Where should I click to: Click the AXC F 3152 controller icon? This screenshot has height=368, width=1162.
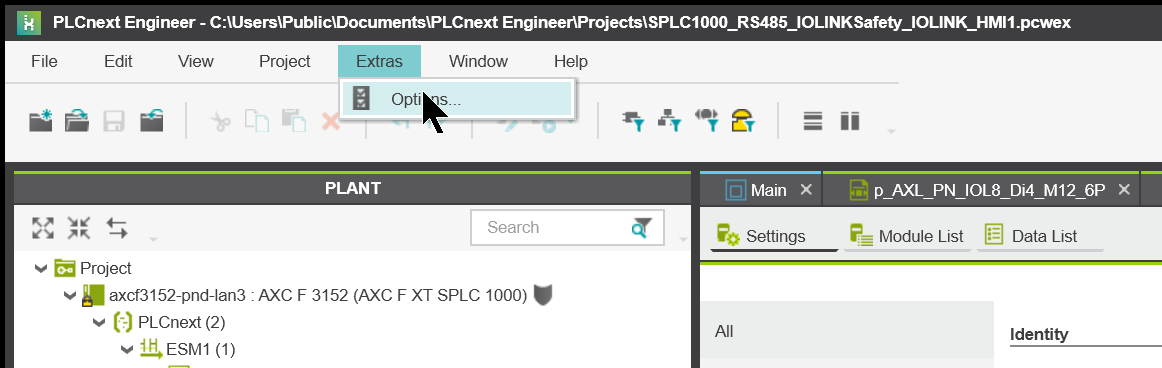click(93, 295)
